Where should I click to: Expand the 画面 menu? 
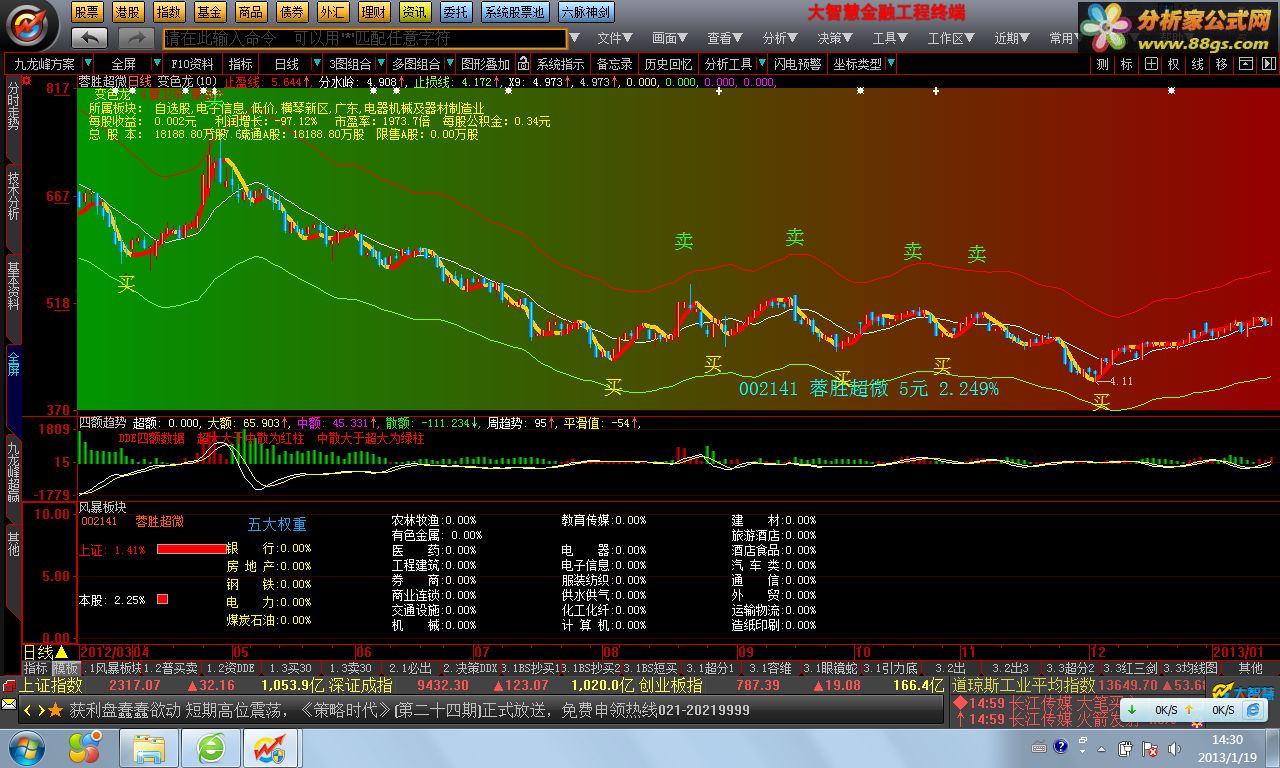[x=670, y=38]
